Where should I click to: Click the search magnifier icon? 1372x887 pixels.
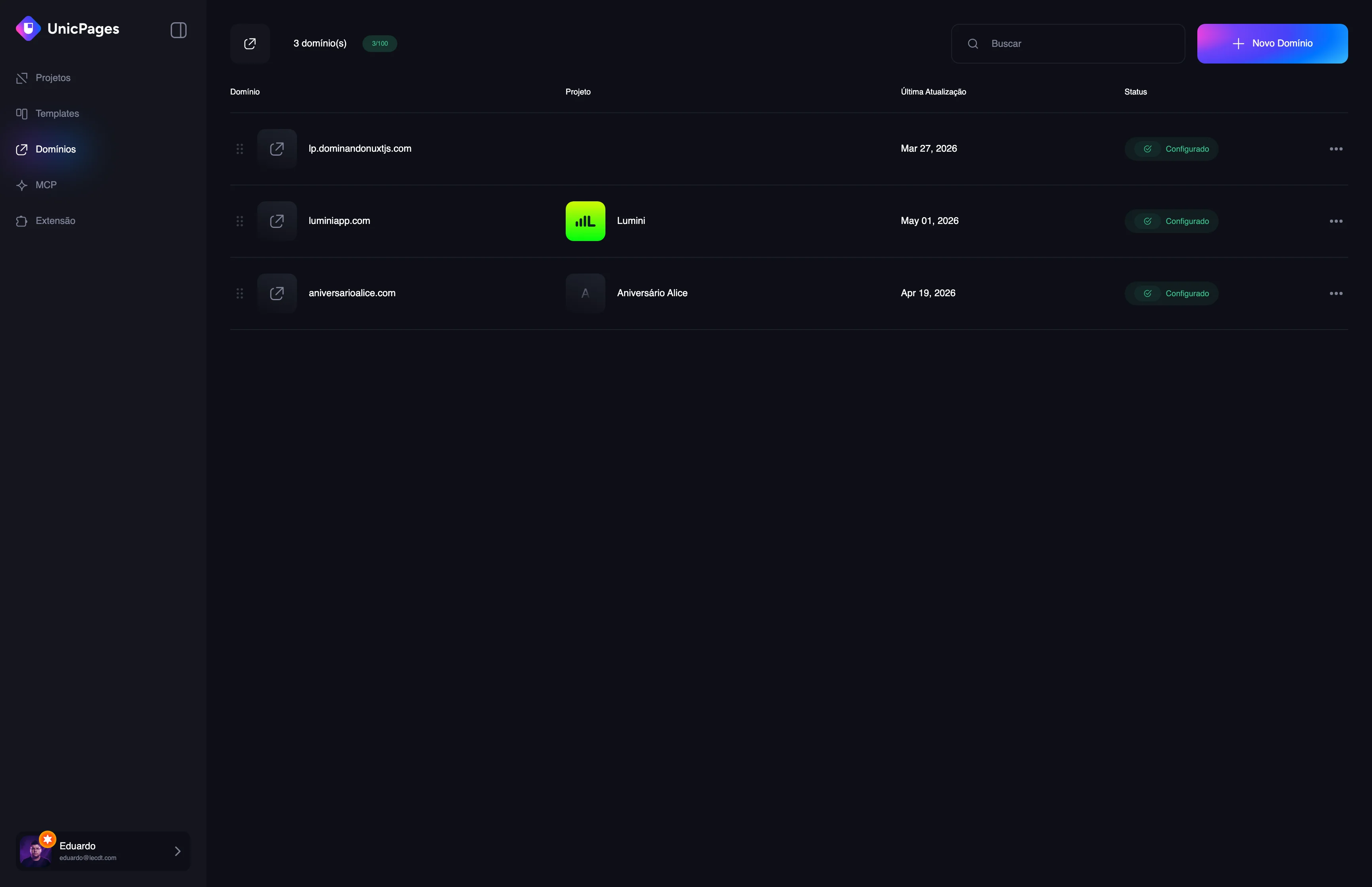pyautogui.click(x=973, y=44)
